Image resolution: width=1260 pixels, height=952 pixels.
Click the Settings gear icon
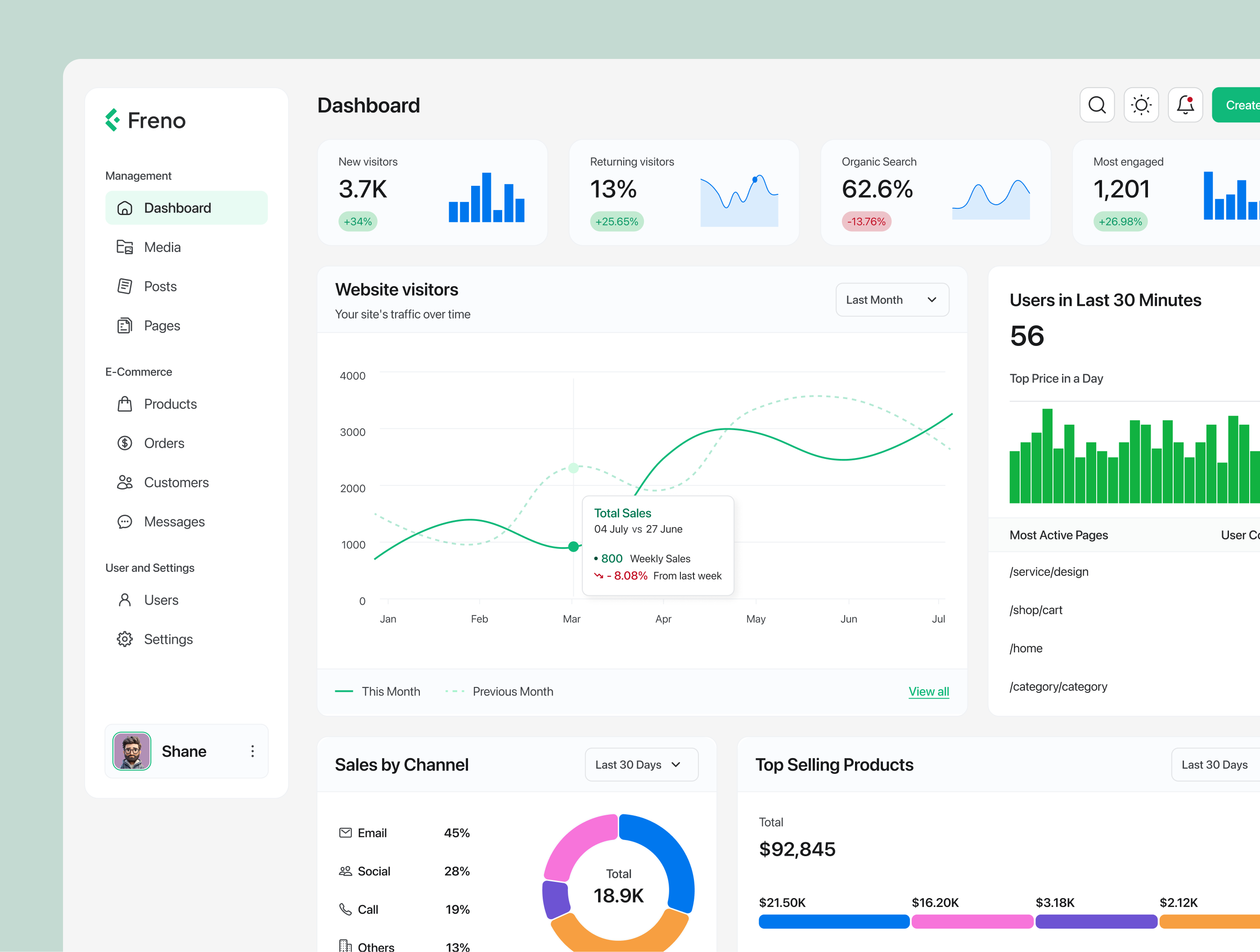[125, 639]
